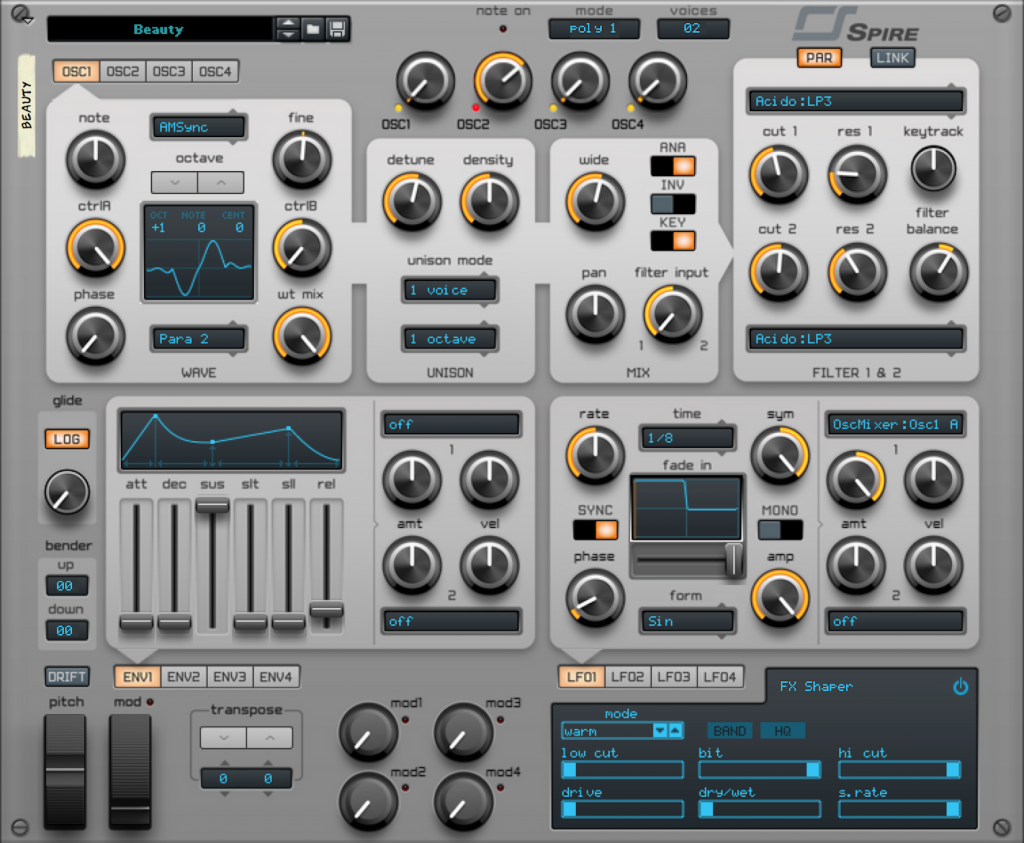This screenshot has width=1024, height=843.
Task: Click the PAR button in the filter section
Action: [819, 58]
